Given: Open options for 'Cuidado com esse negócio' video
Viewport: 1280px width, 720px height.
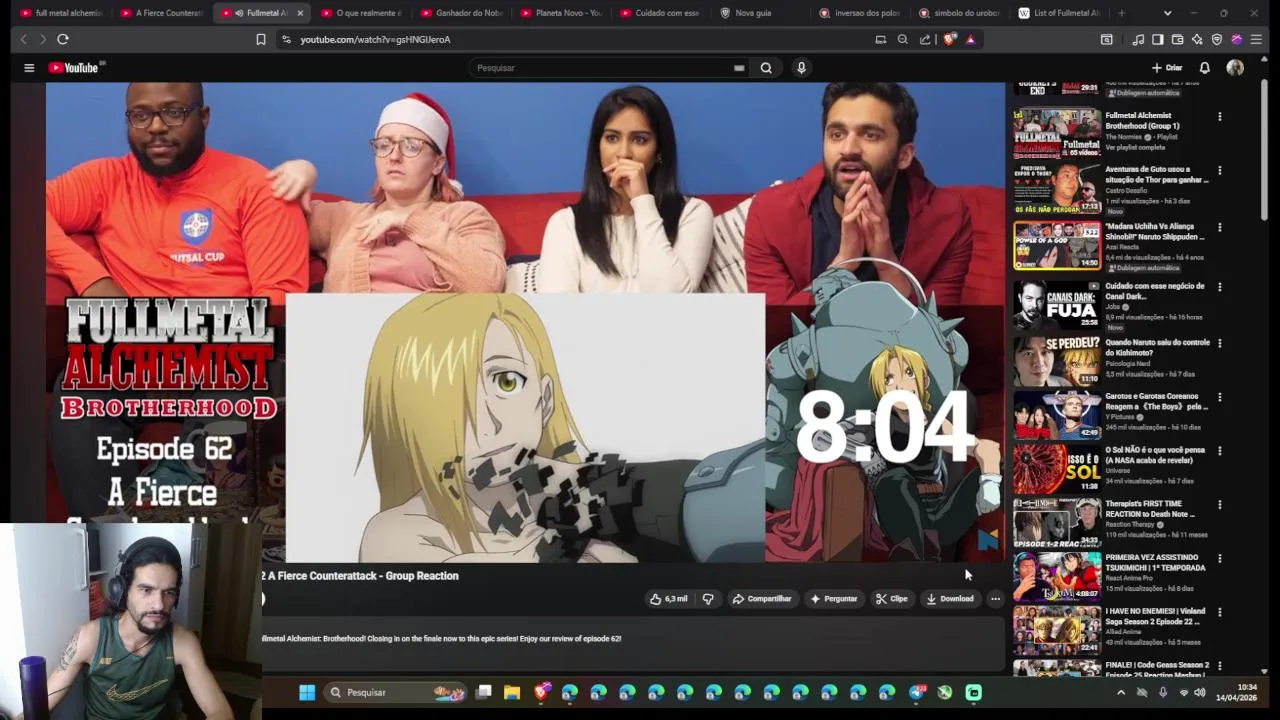Looking at the screenshot, I should point(1219,286).
